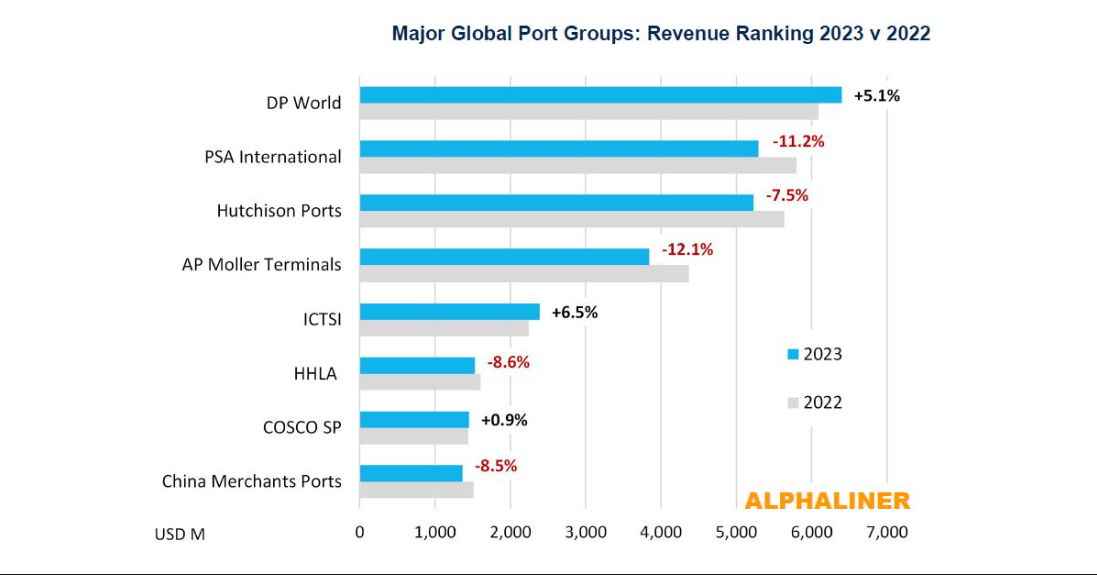Click the +6.5% label beside ICTSI
The height and width of the screenshot is (575, 1097).
(574, 312)
